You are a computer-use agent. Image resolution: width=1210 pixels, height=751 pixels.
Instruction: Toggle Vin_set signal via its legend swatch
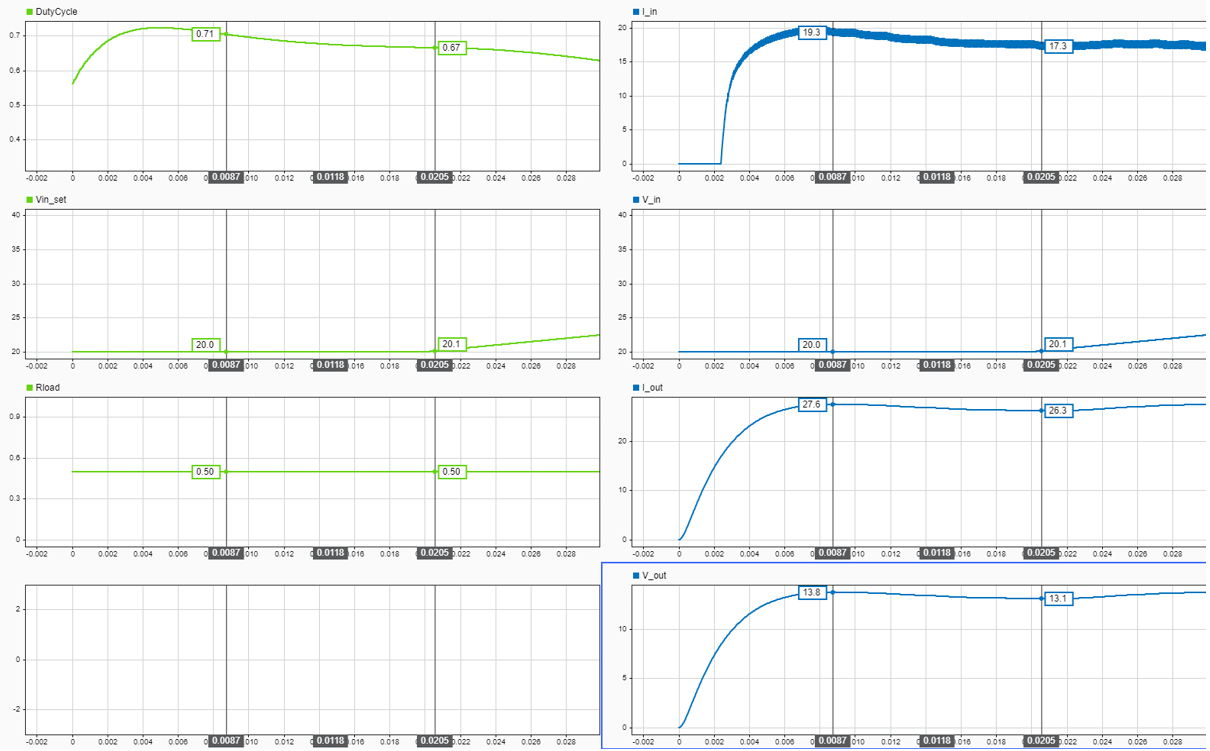coord(30,198)
